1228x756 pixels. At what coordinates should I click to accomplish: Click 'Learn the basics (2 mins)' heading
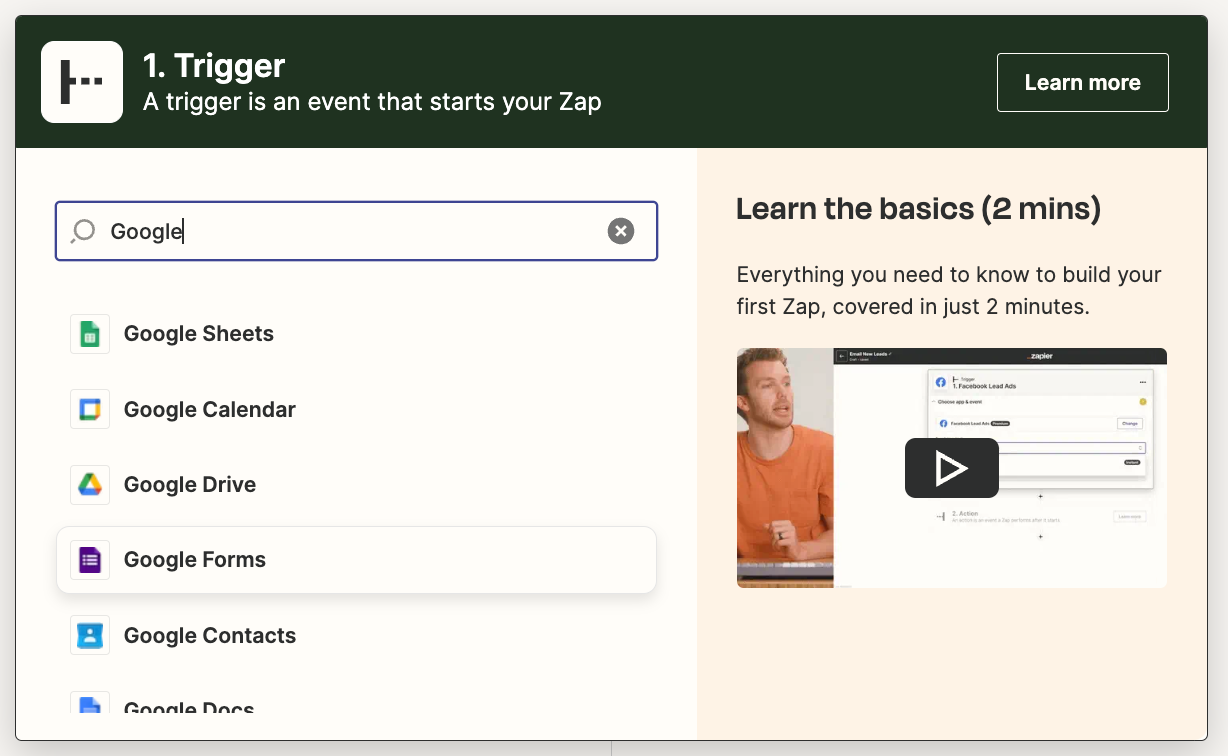coord(918,209)
